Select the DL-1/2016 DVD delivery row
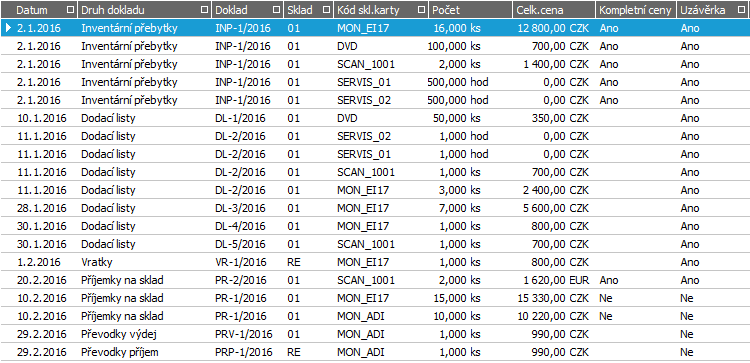 [375, 118]
